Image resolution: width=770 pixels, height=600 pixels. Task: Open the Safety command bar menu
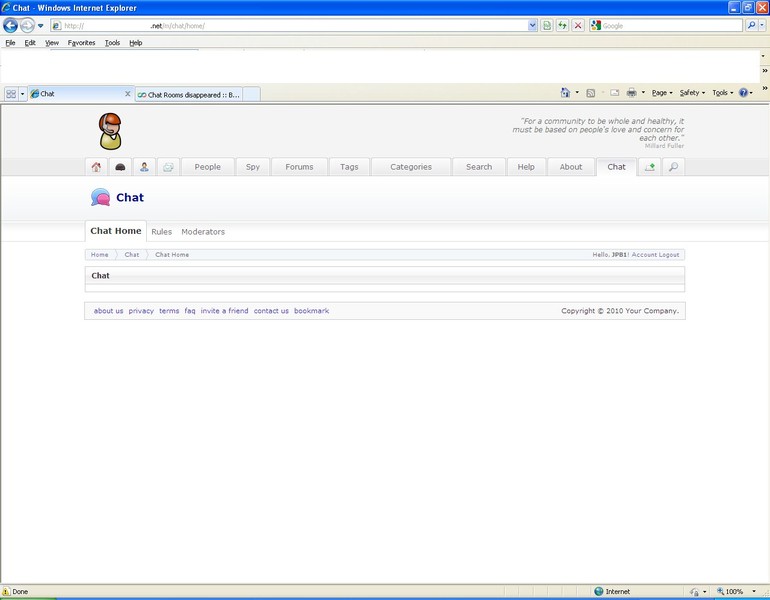pos(692,92)
